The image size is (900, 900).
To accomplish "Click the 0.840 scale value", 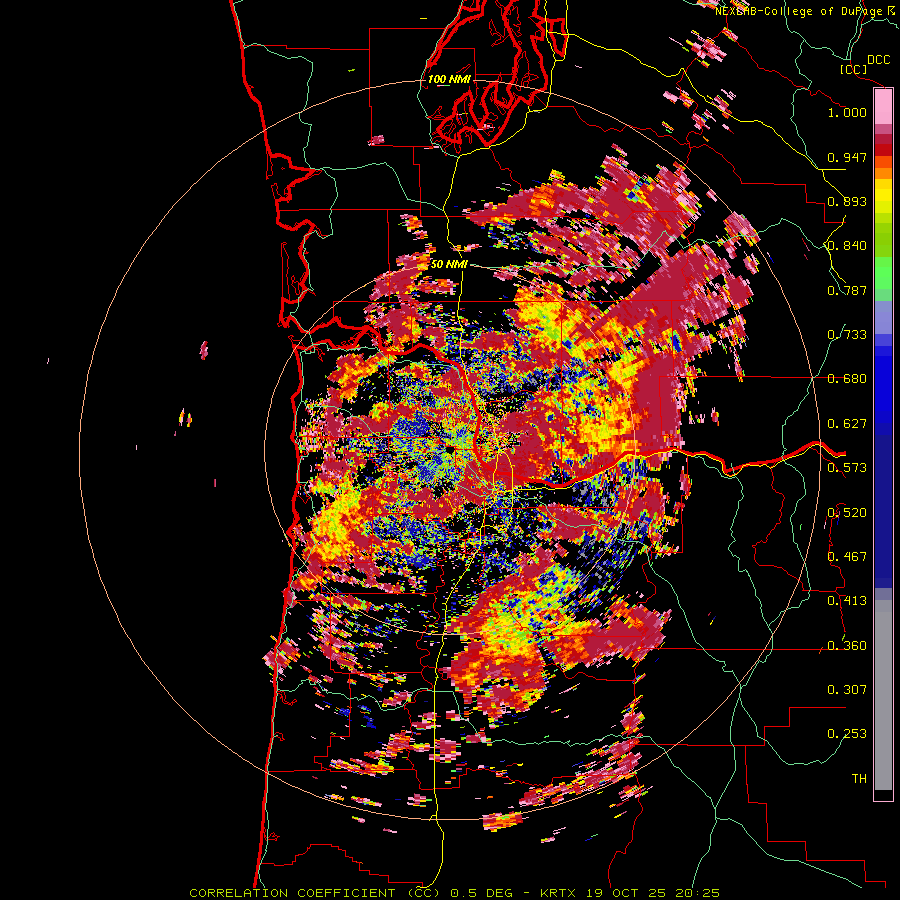I will point(847,246).
